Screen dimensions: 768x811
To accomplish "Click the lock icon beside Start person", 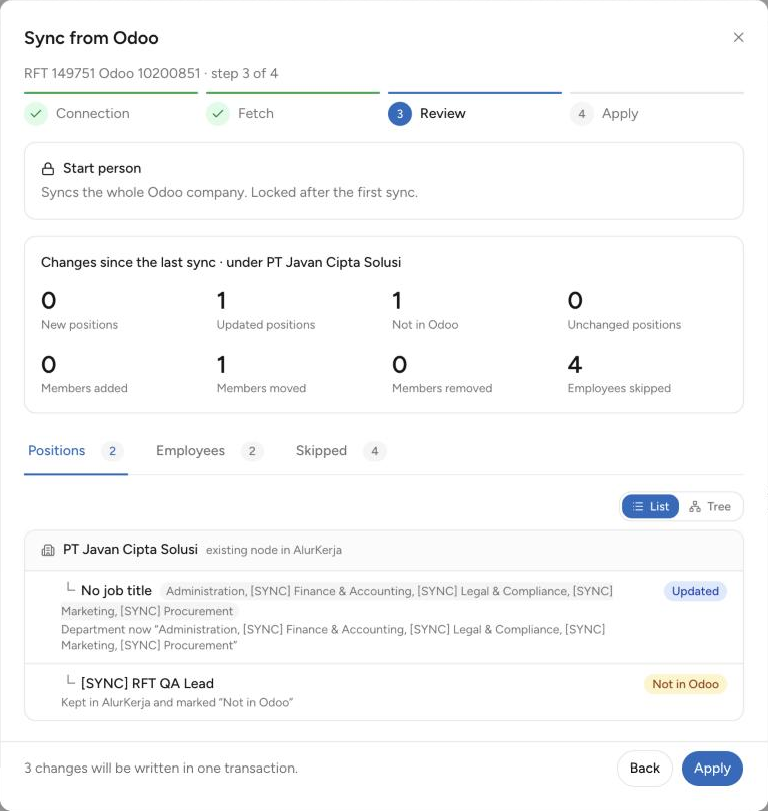I will [48, 169].
